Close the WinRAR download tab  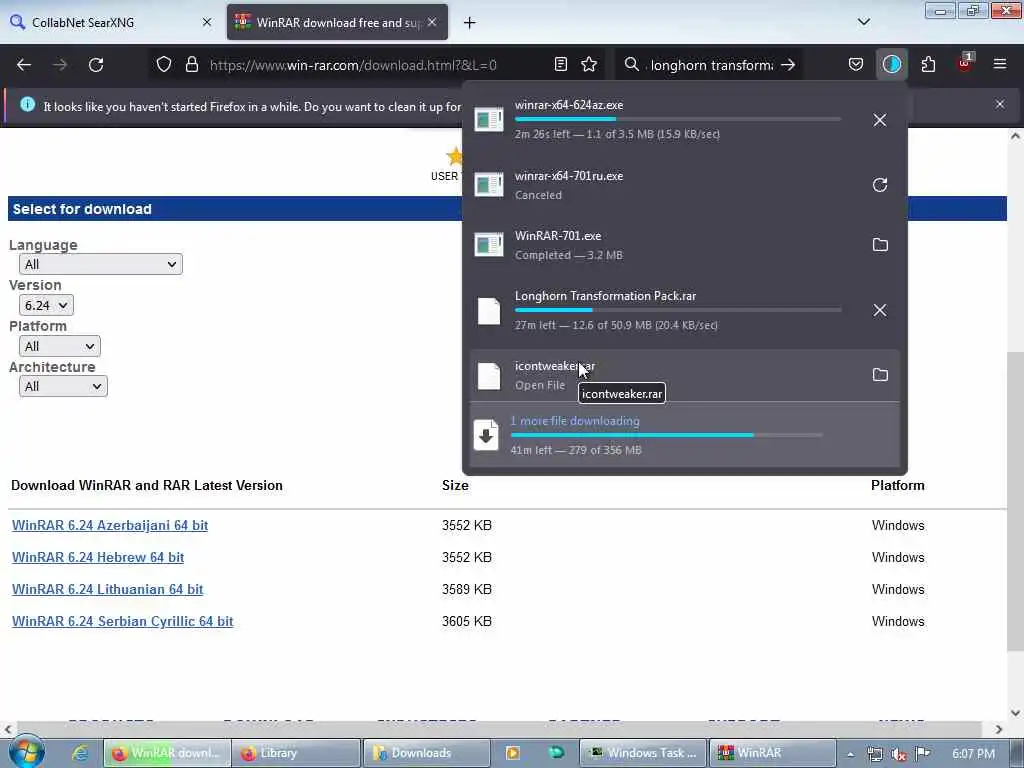(x=432, y=22)
